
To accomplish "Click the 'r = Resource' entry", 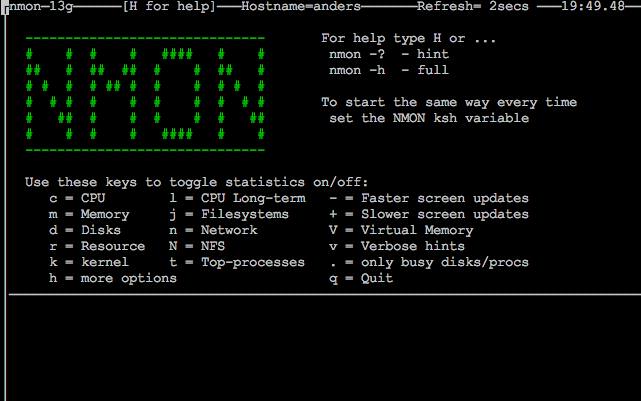I will 97,246.
